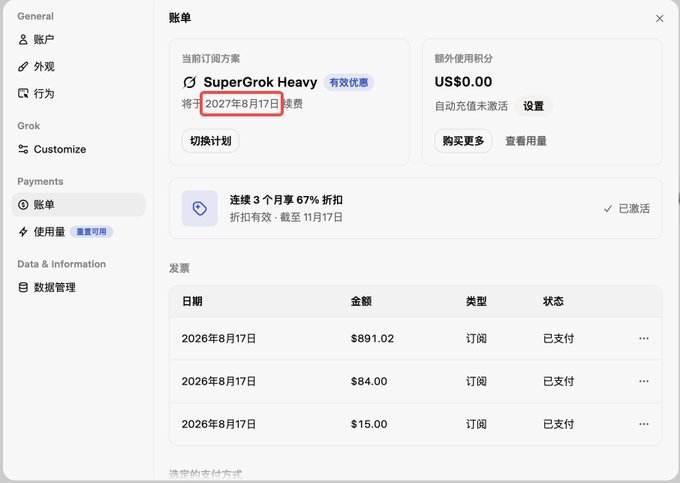Click the 有效优惠 badge
Image resolution: width=680 pixels, height=483 pixels.
349,82
